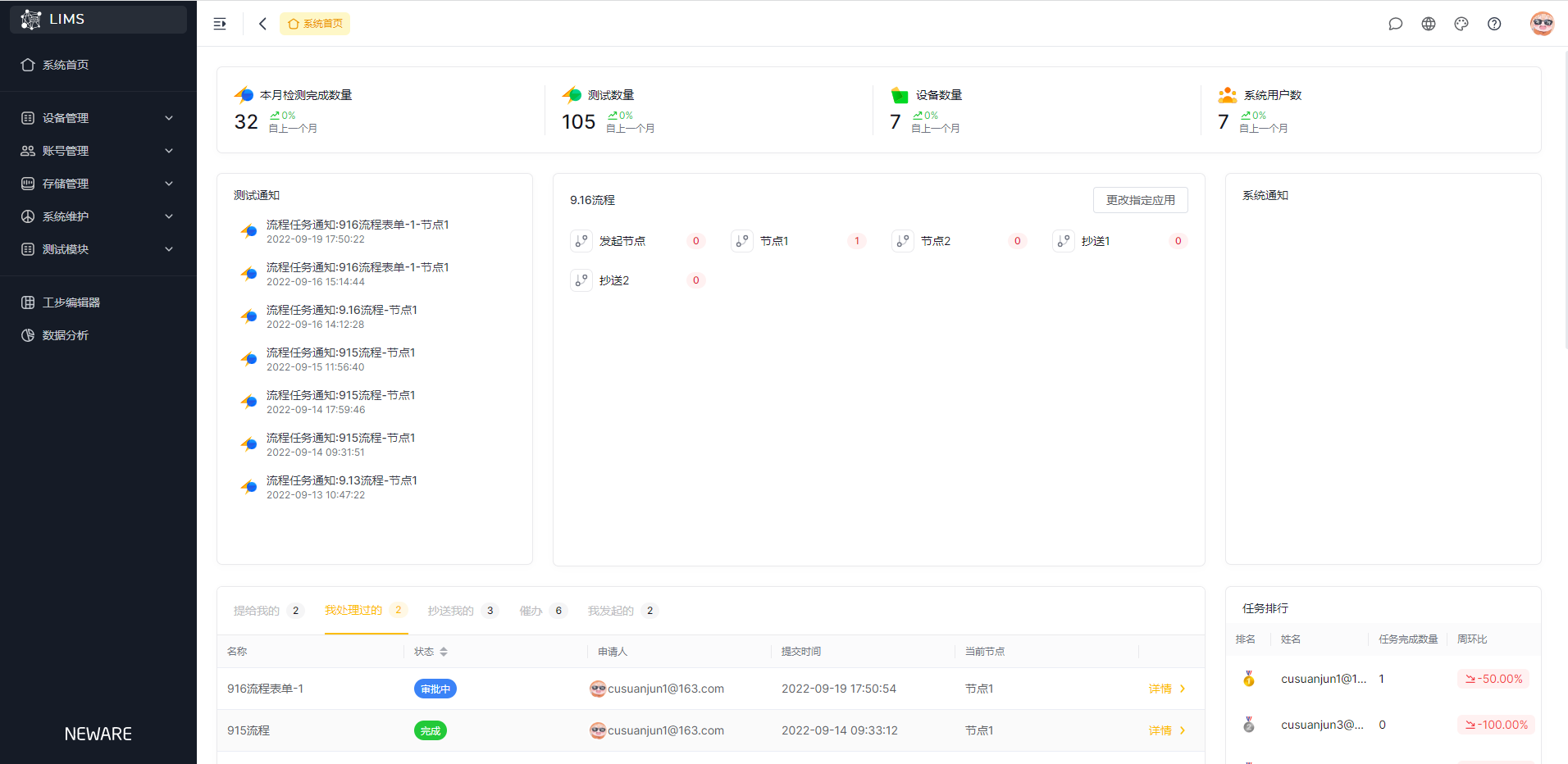Click the 账号管理 users icon
This screenshot has height=764, width=1568.
28,151
